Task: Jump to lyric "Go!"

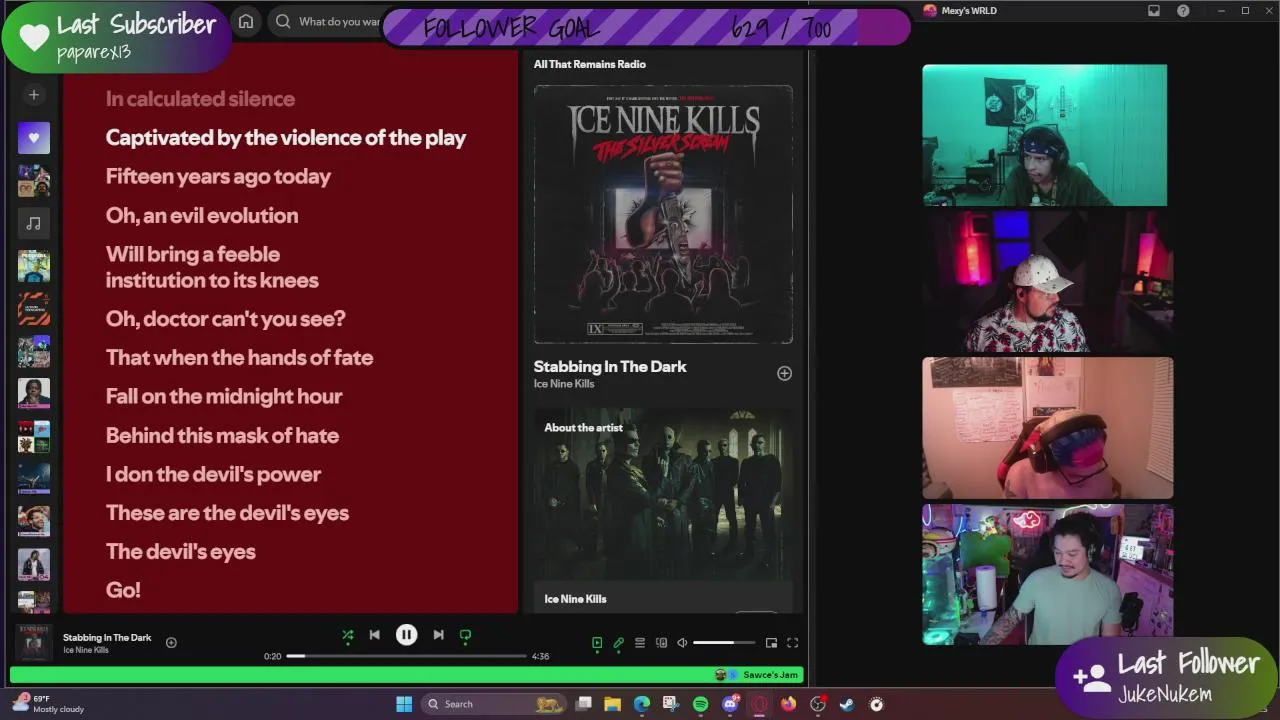Action: coord(123,590)
